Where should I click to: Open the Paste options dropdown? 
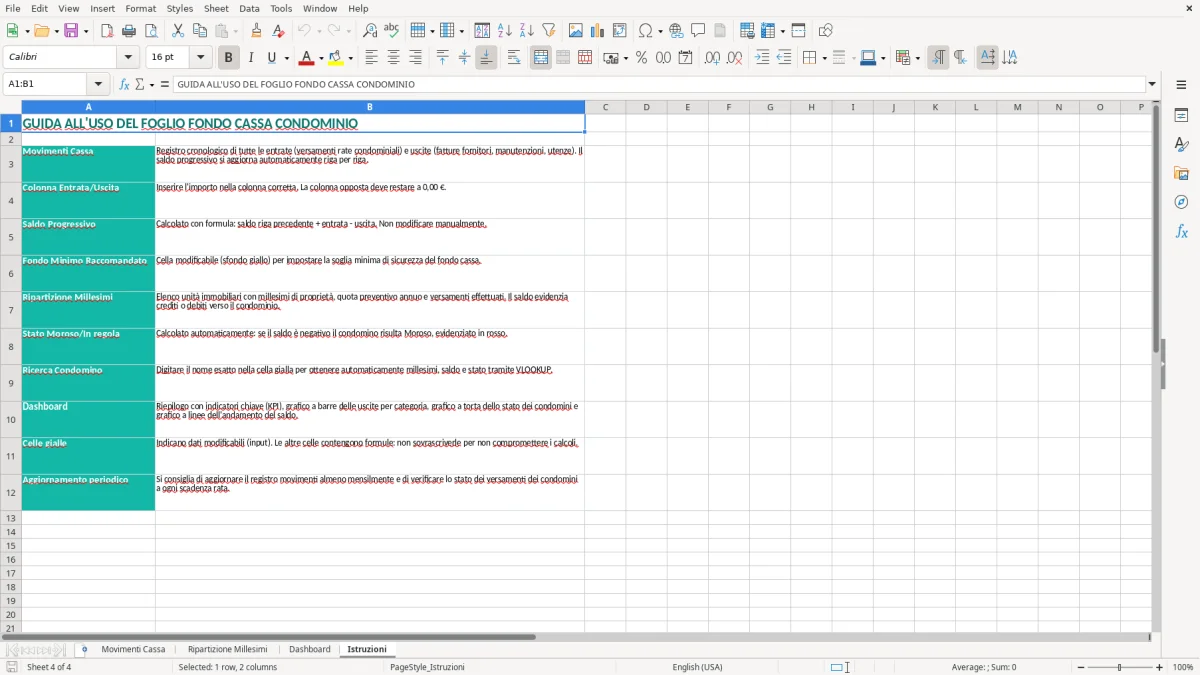[x=235, y=31]
